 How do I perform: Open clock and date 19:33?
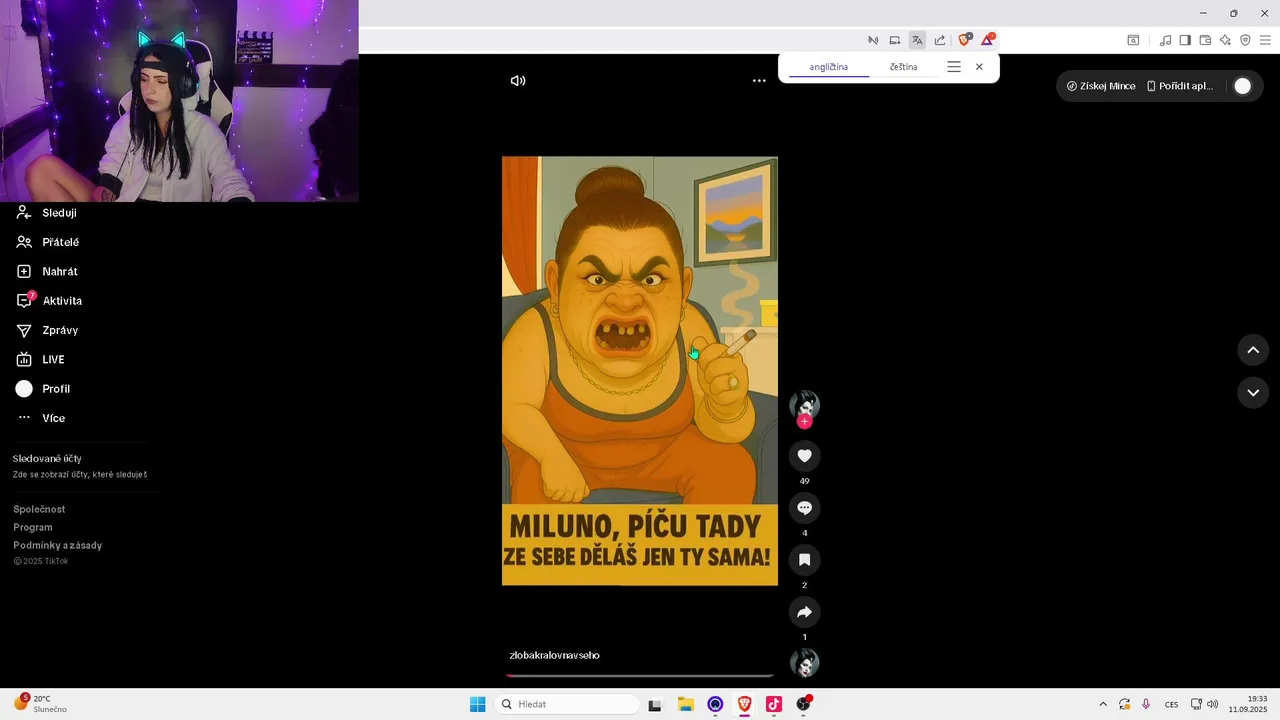1248,704
